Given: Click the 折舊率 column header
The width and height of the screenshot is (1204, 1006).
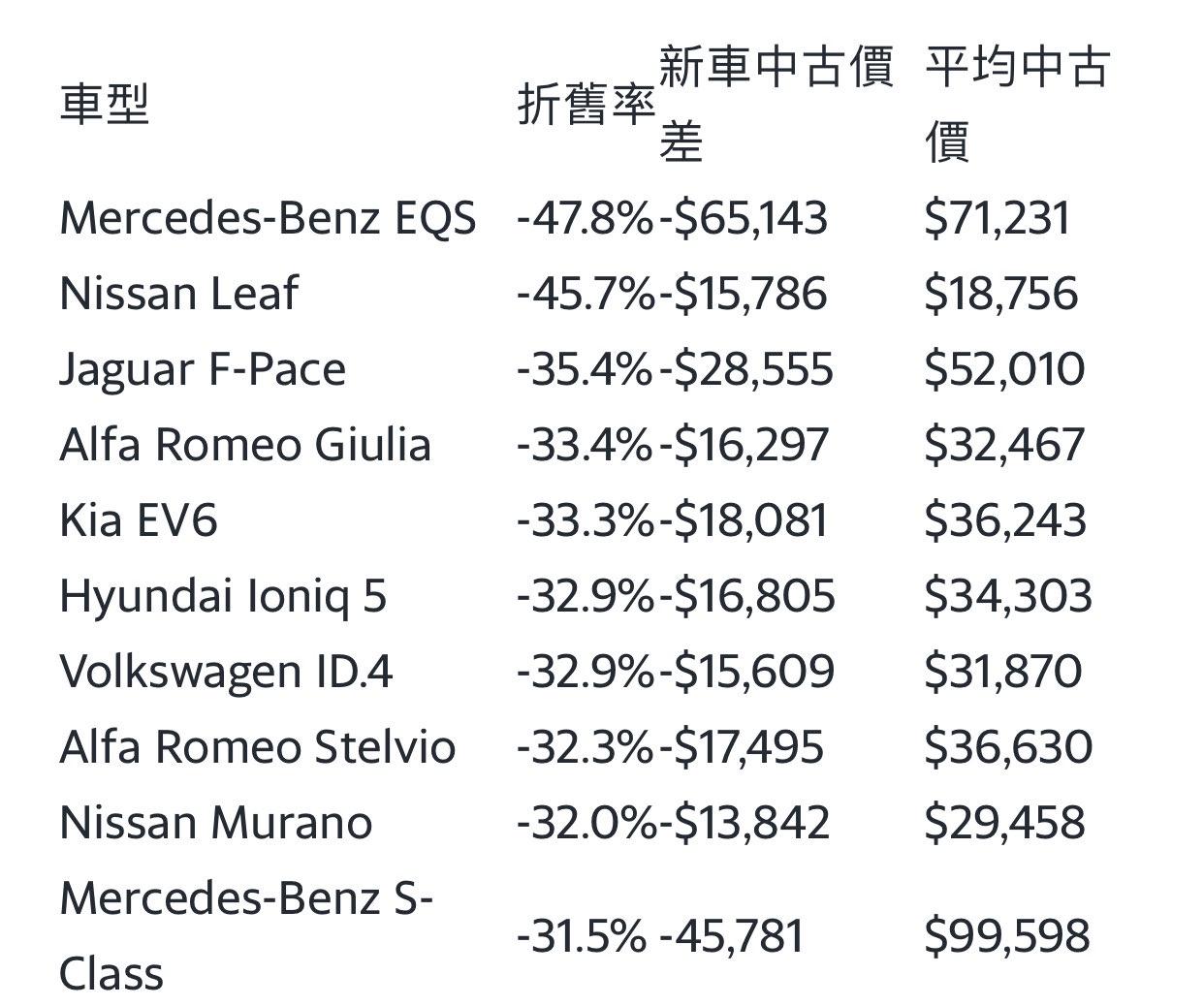Looking at the screenshot, I should [x=586, y=105].
